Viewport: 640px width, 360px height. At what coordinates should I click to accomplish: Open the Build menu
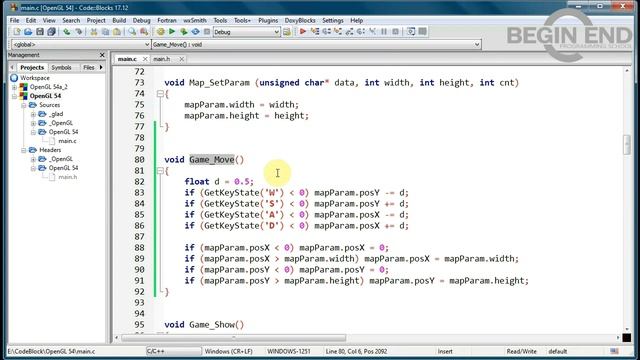119,20
